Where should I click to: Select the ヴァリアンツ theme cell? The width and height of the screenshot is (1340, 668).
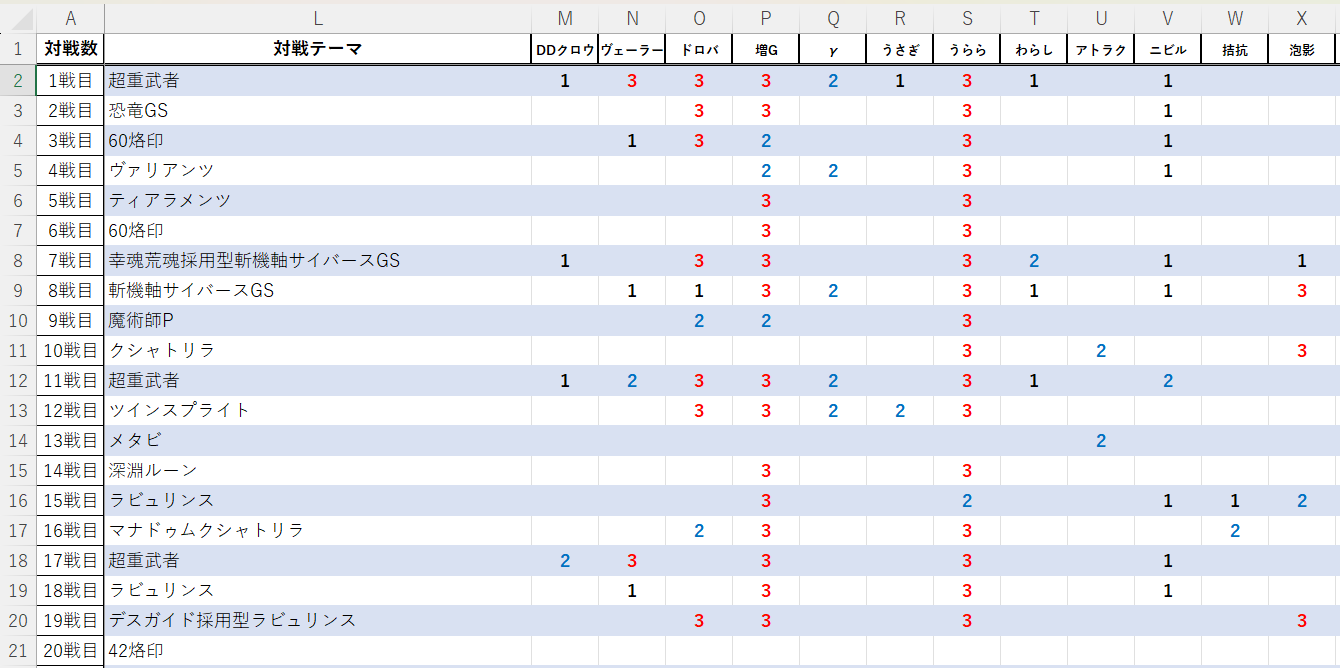click(317, 170)
